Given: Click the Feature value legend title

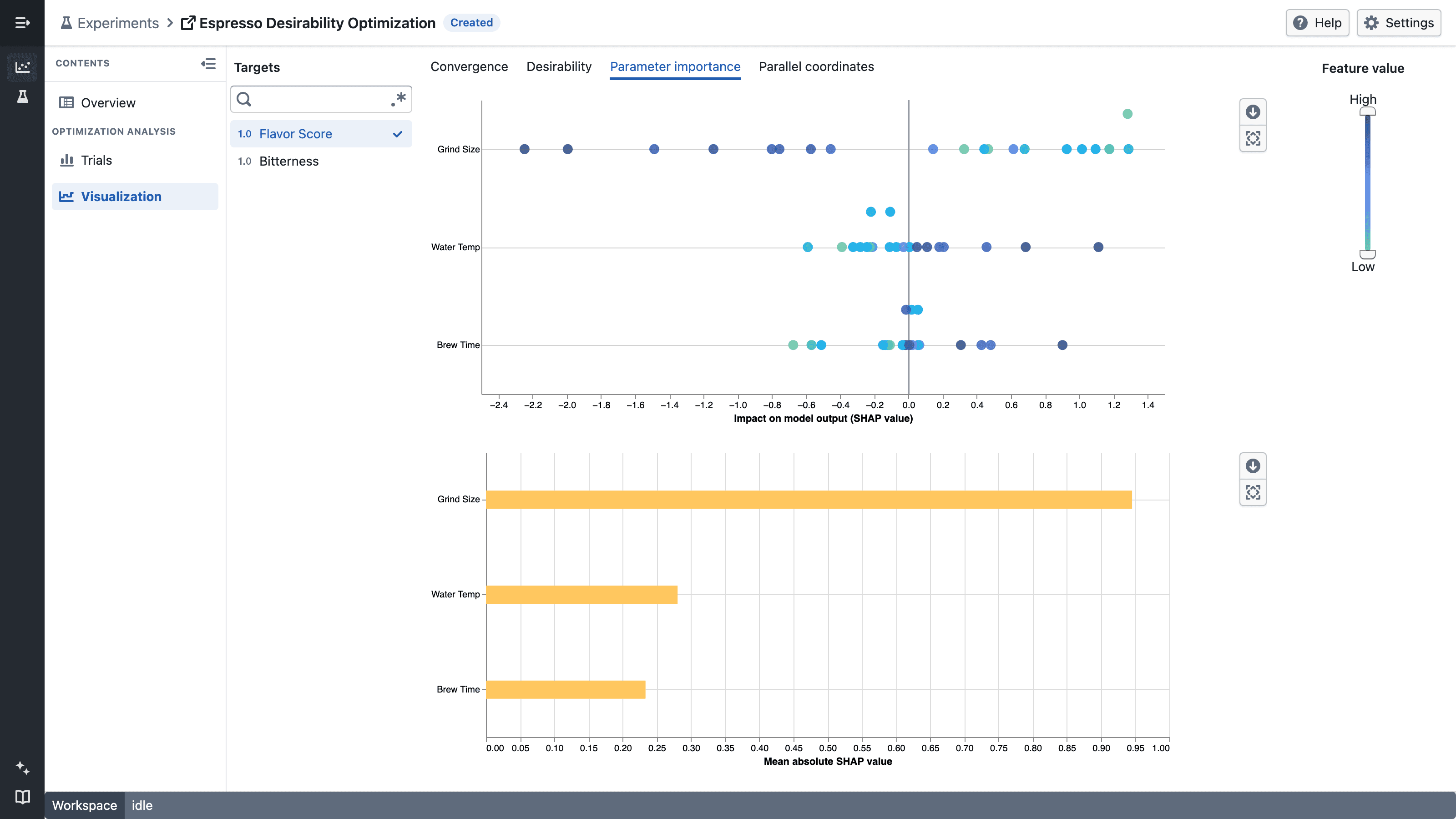Looking at the screenshot, I should tap(1362, 68).
